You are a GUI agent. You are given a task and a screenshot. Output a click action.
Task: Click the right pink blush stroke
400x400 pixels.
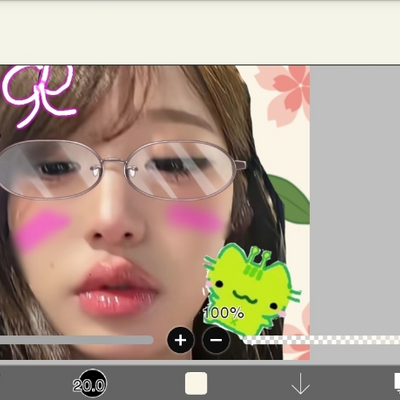tap(195, 217)
